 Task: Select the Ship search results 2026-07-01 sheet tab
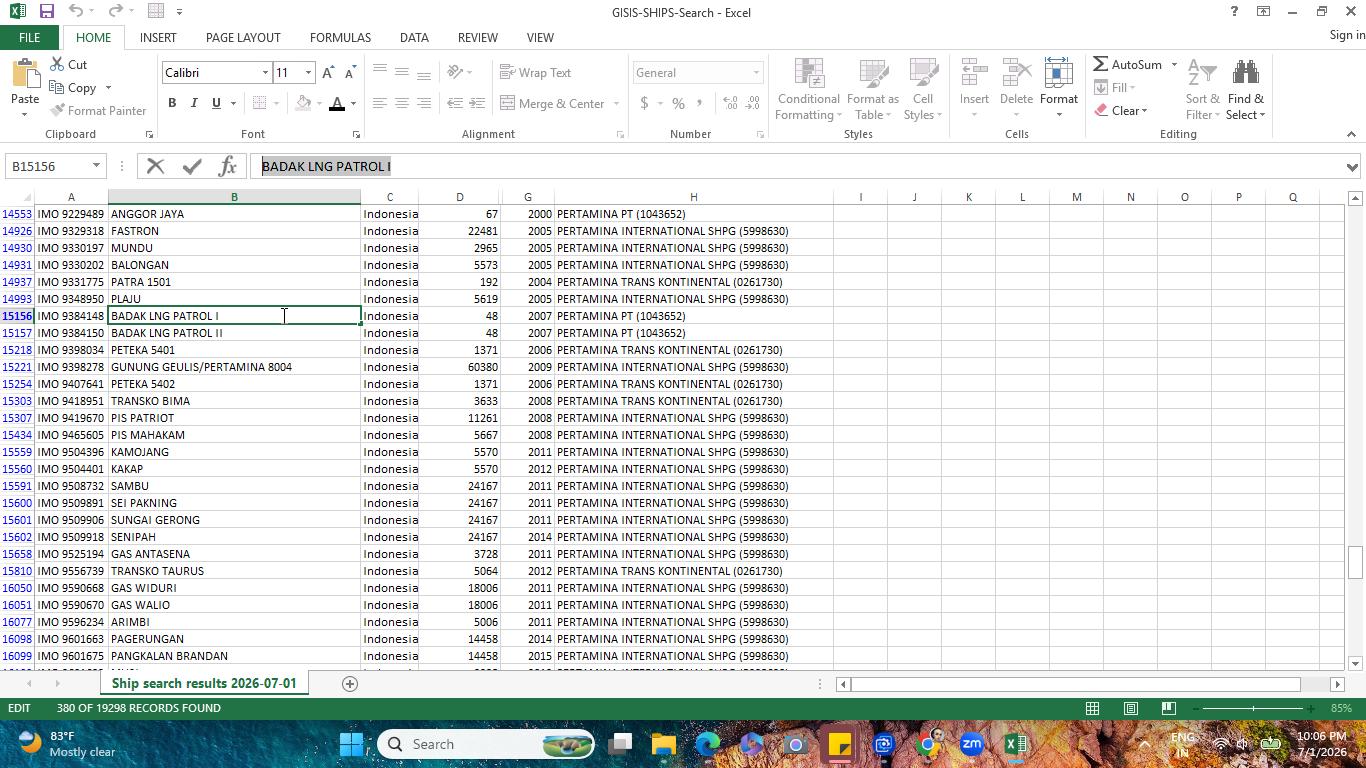tap(204, 684)
